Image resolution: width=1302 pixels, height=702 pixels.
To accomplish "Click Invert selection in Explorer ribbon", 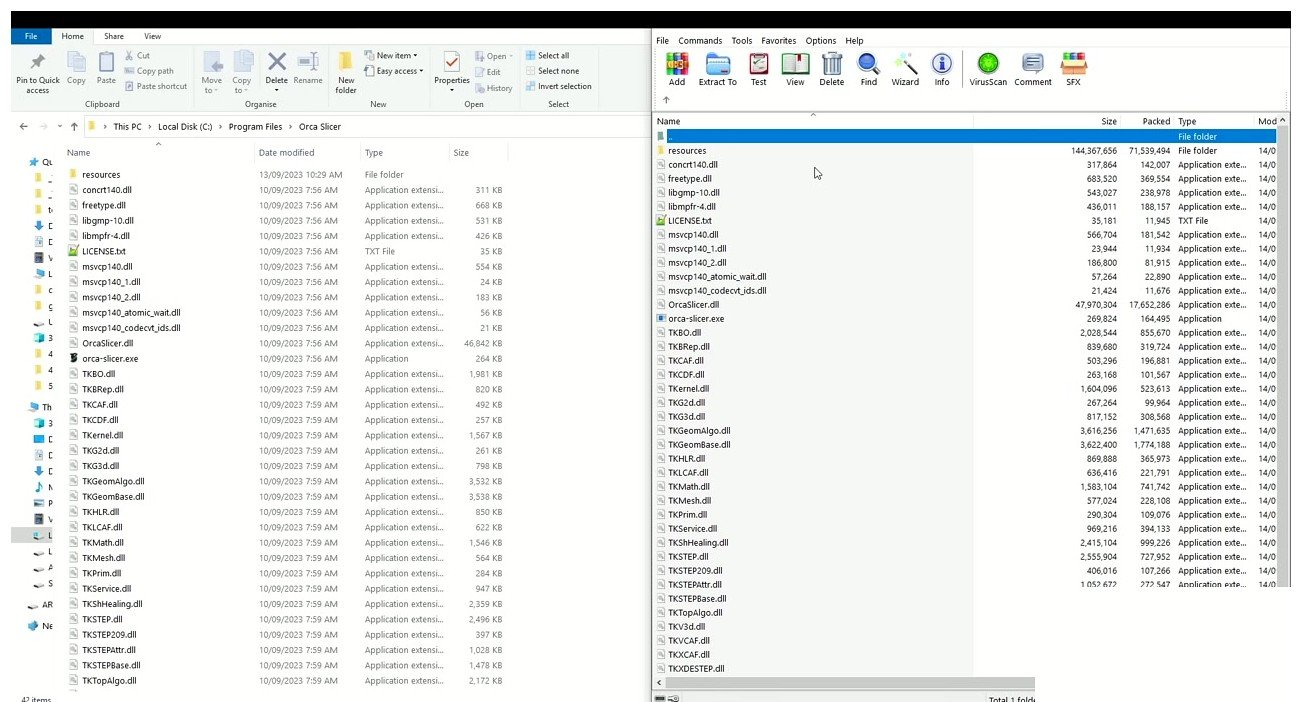I will click(558, 86).
